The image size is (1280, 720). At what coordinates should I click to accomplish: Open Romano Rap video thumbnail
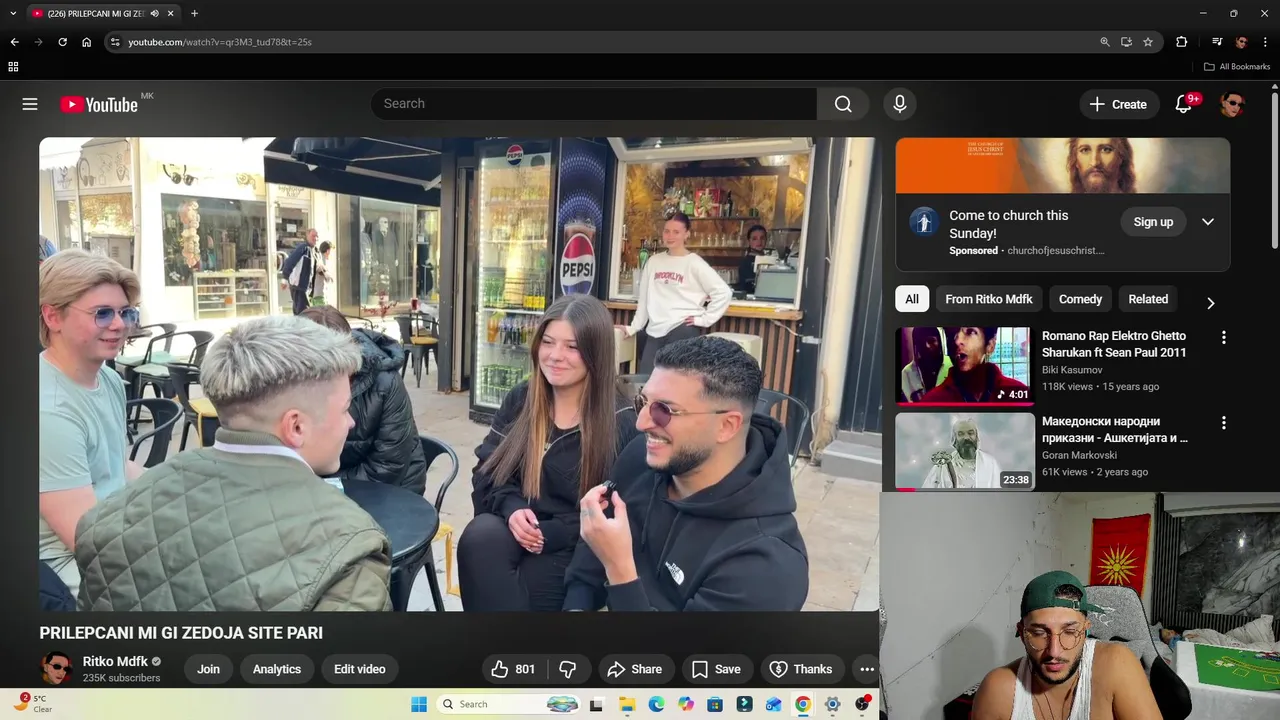point(964,365)
